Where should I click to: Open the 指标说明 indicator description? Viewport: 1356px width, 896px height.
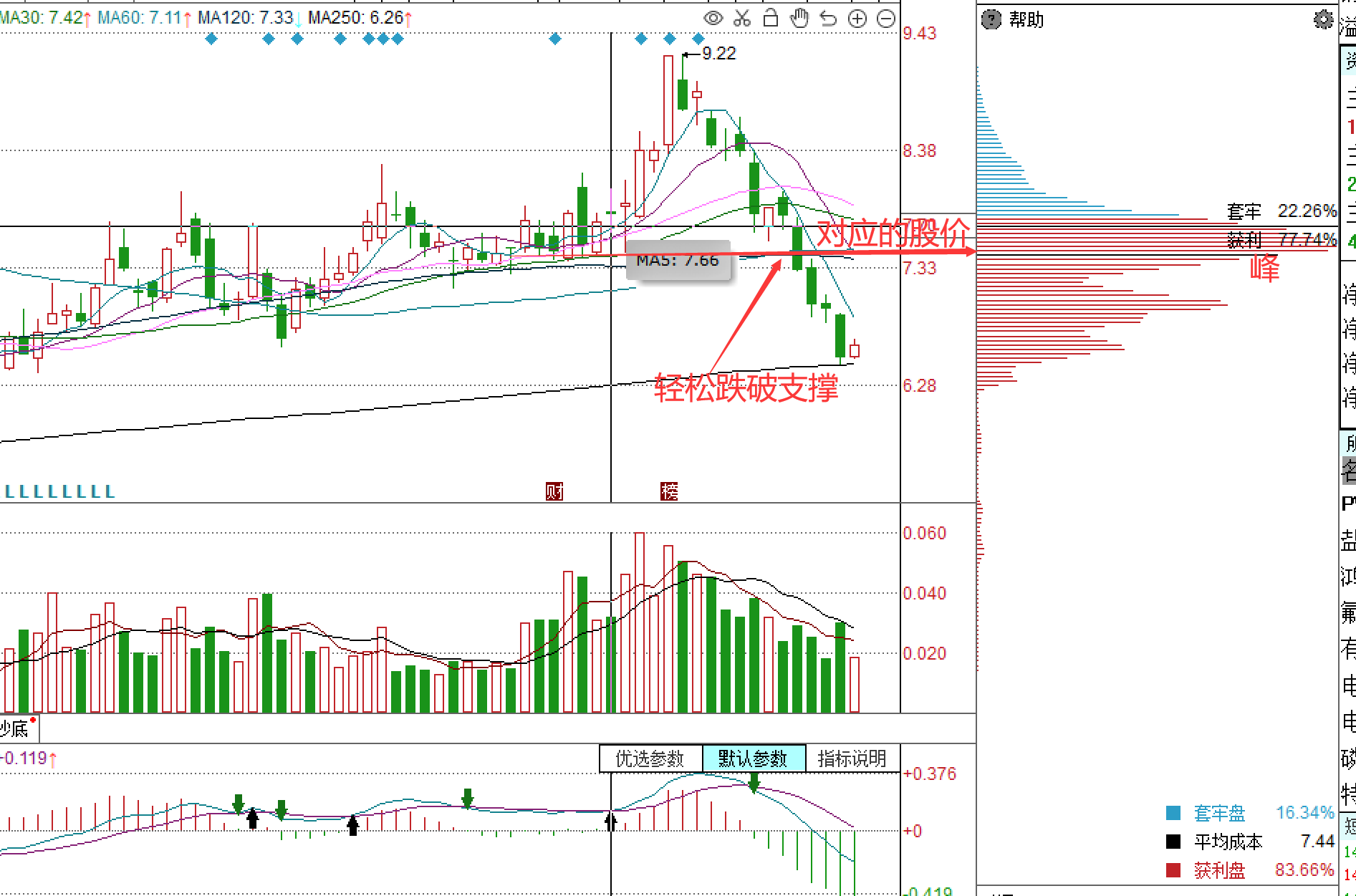pyautogui.click(x=852, y=758)
